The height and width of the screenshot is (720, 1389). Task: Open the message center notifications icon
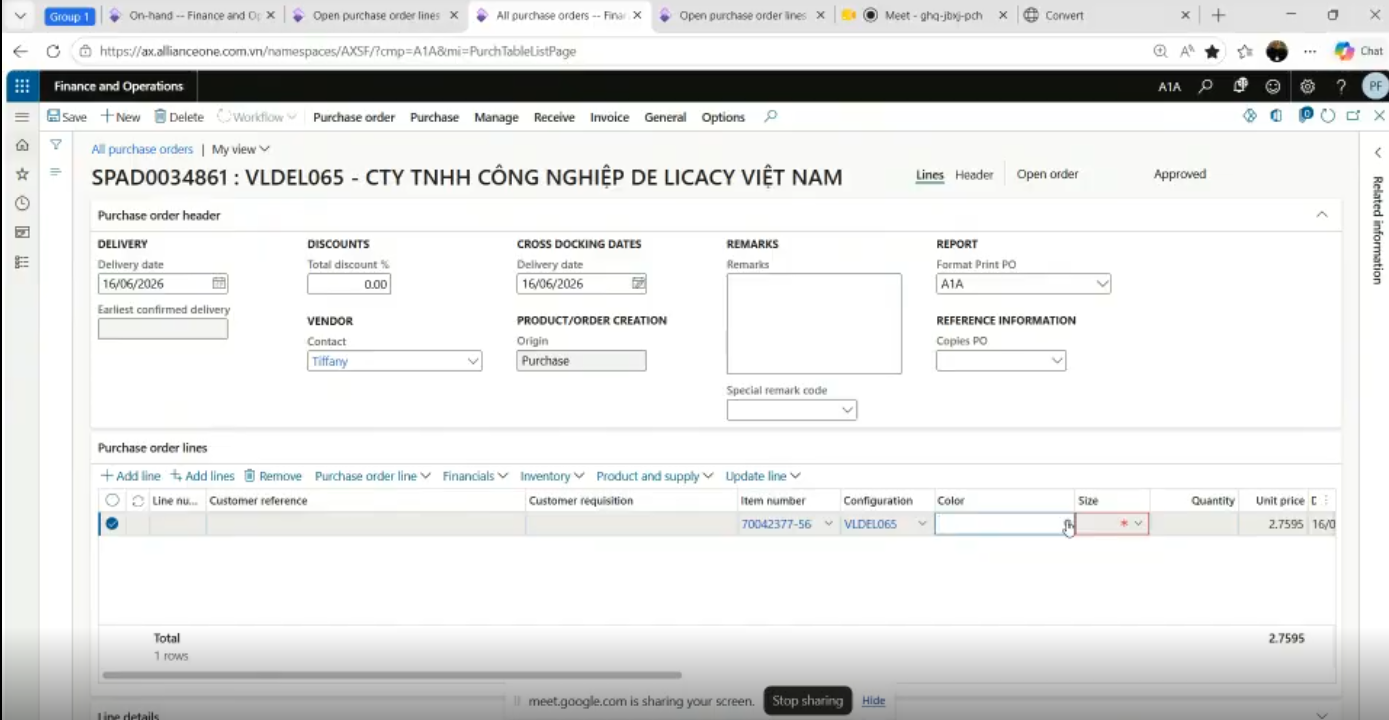pos(1240,86)
